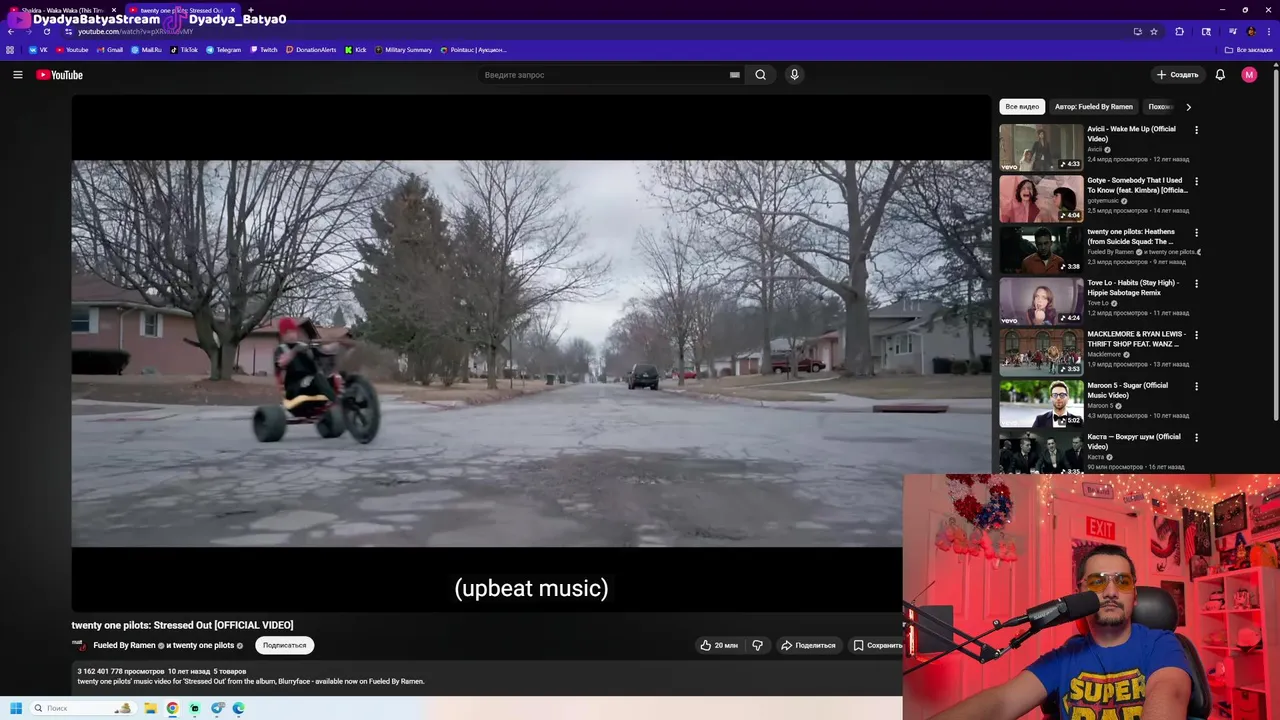Select the Автор: Fueled By Ramen chip
Image resolution: width=1280 pixels, height=720 pixels.
coord(1094,106)
